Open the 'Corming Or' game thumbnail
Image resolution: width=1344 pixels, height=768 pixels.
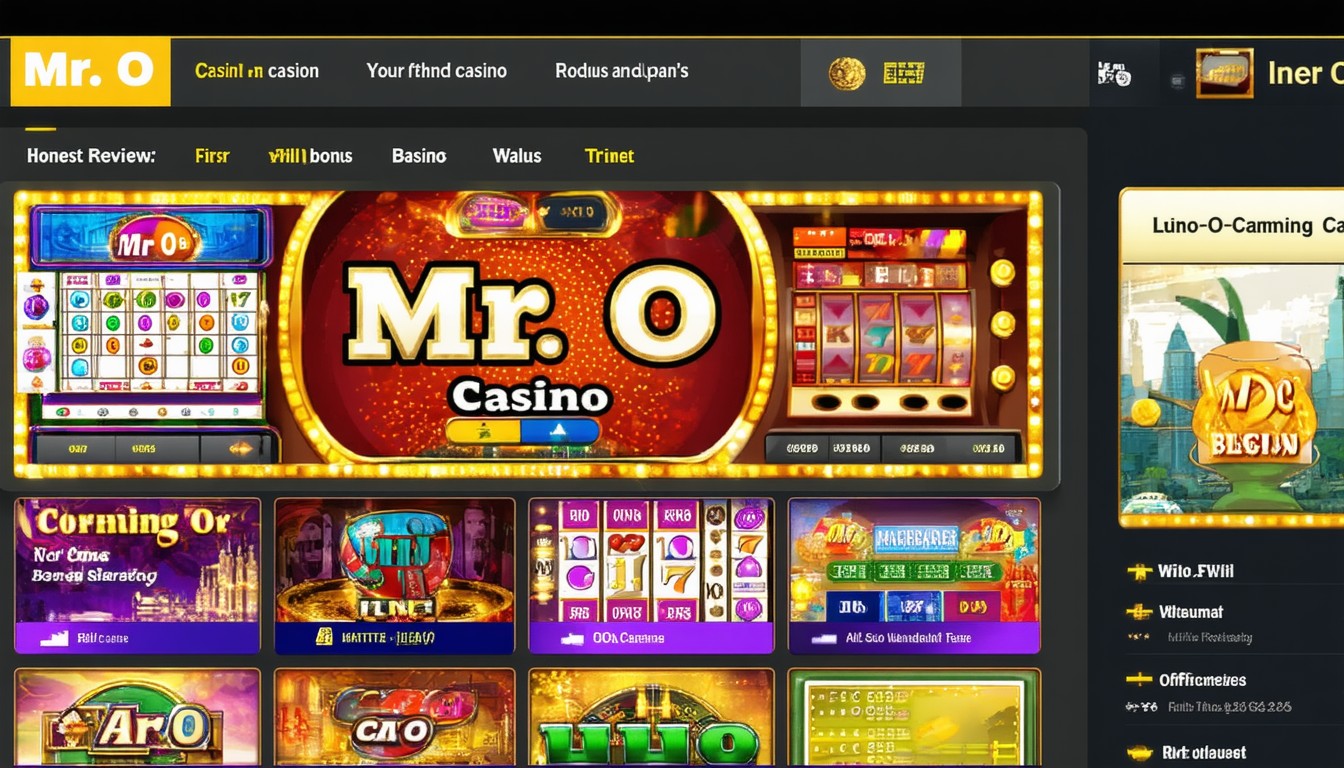pyautogui.click(x=138, y=575)
